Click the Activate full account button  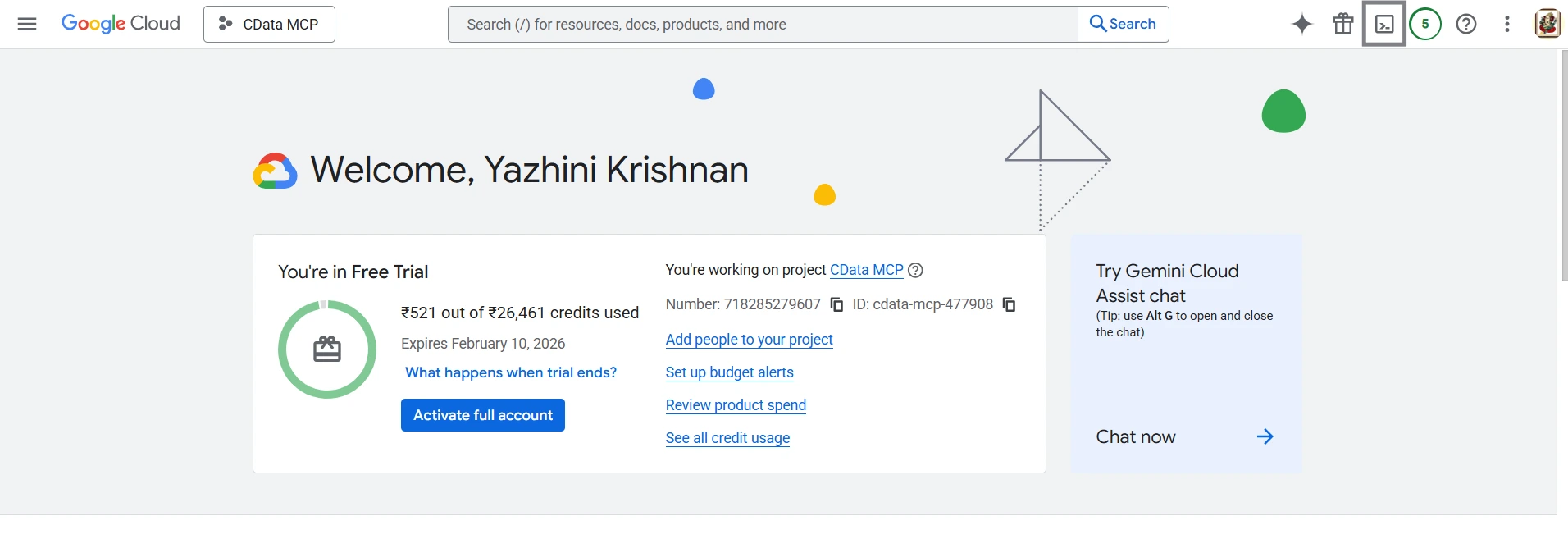(x=482, y=415)
